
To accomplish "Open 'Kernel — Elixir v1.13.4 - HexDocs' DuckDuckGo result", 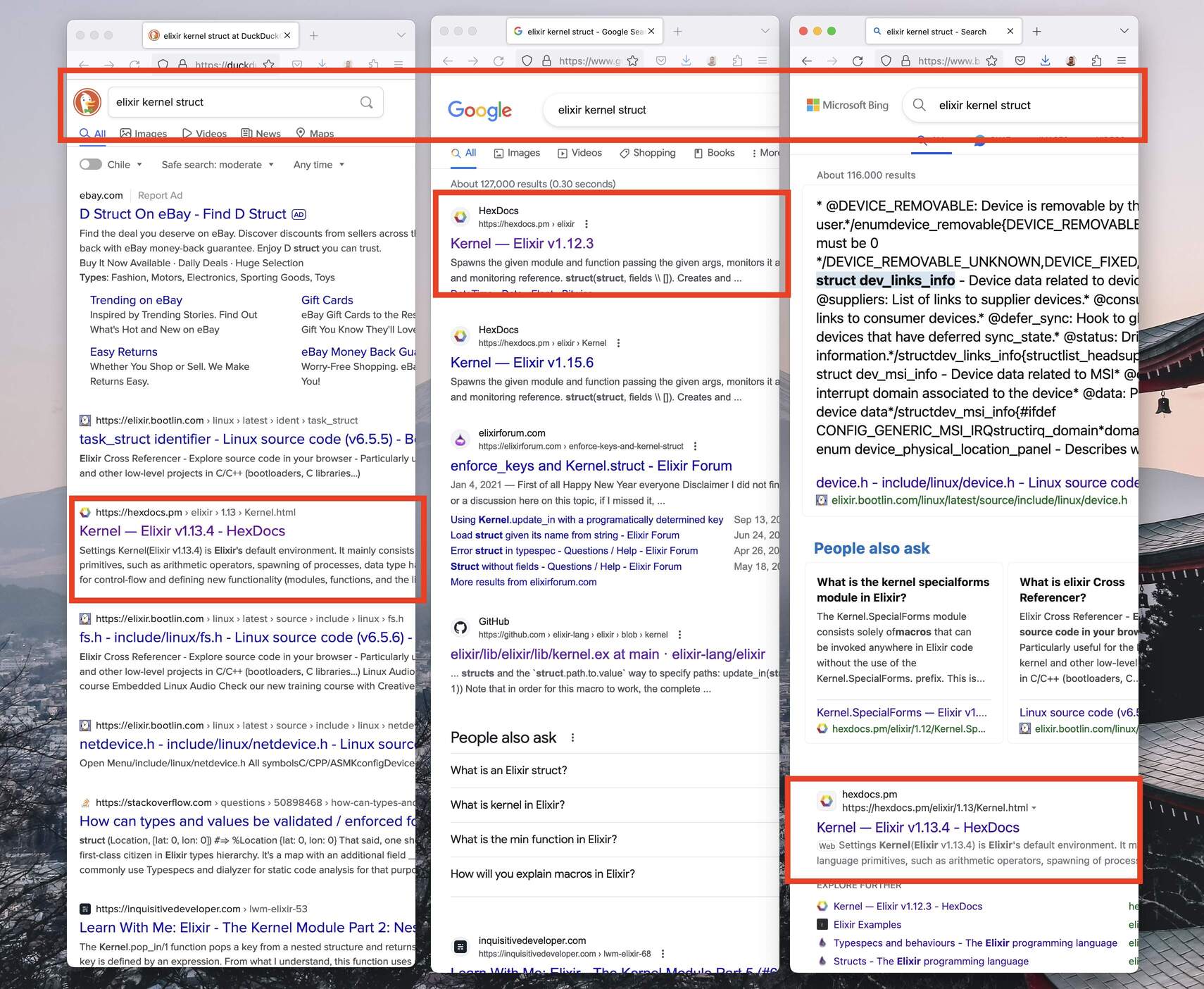I will point(182,531).
